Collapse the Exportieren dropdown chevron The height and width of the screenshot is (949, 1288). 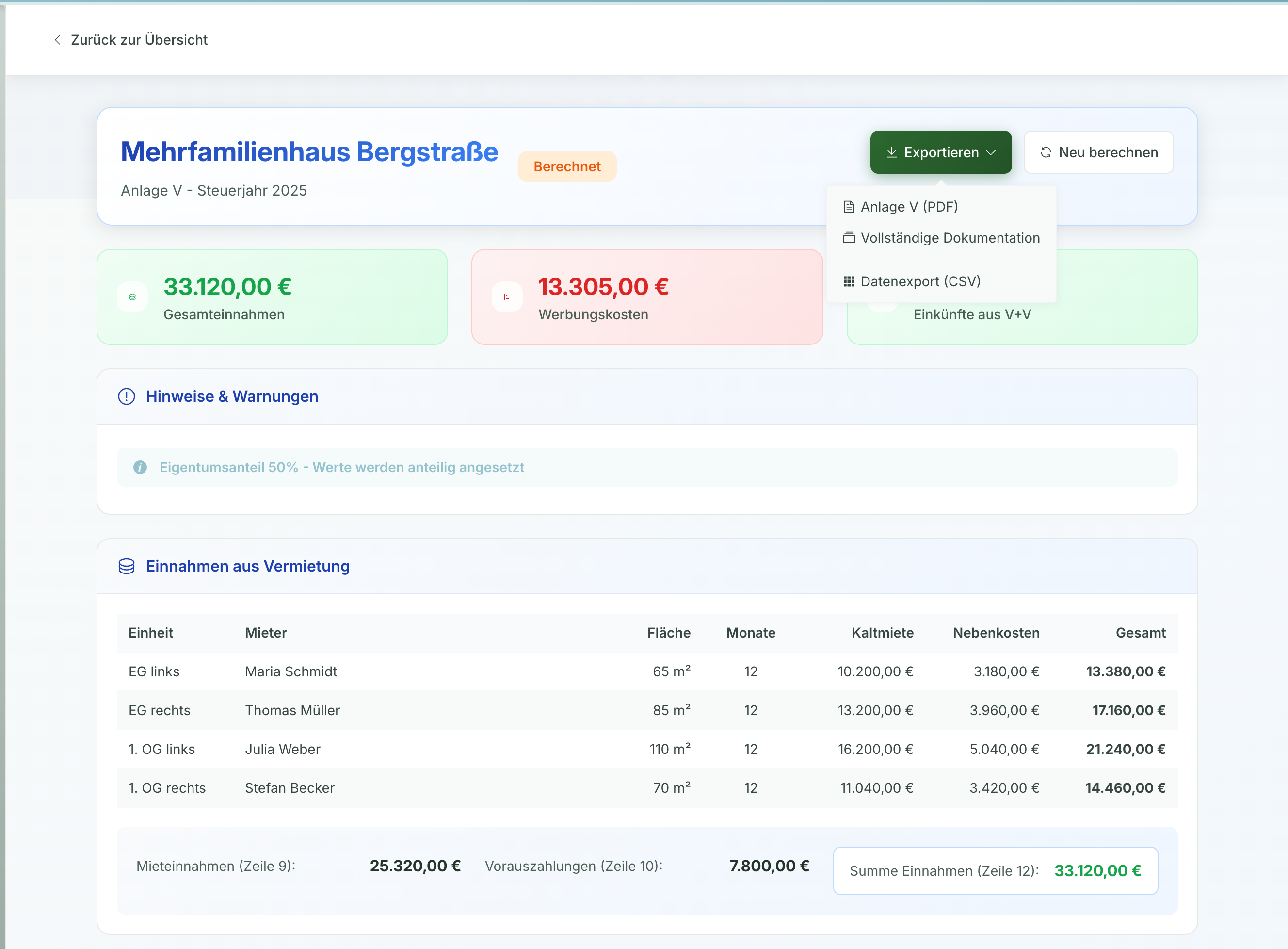(x=991, y=152)
